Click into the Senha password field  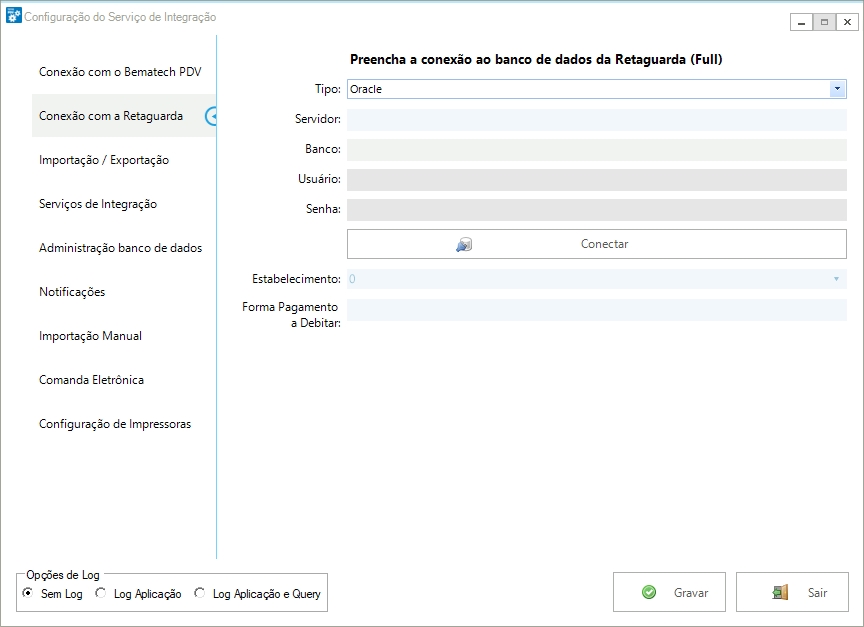[x=597, y=209]
